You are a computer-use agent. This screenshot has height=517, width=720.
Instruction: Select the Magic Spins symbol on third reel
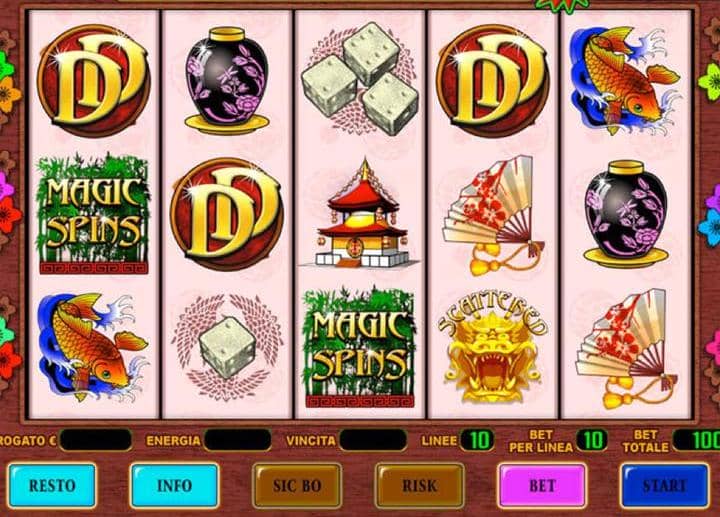point(360,348)
